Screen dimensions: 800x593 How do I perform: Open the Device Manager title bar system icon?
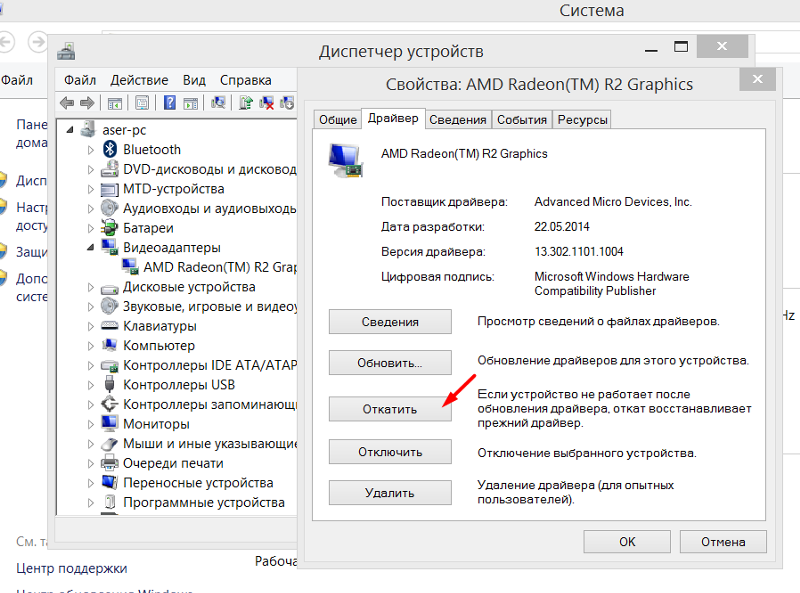66,51
